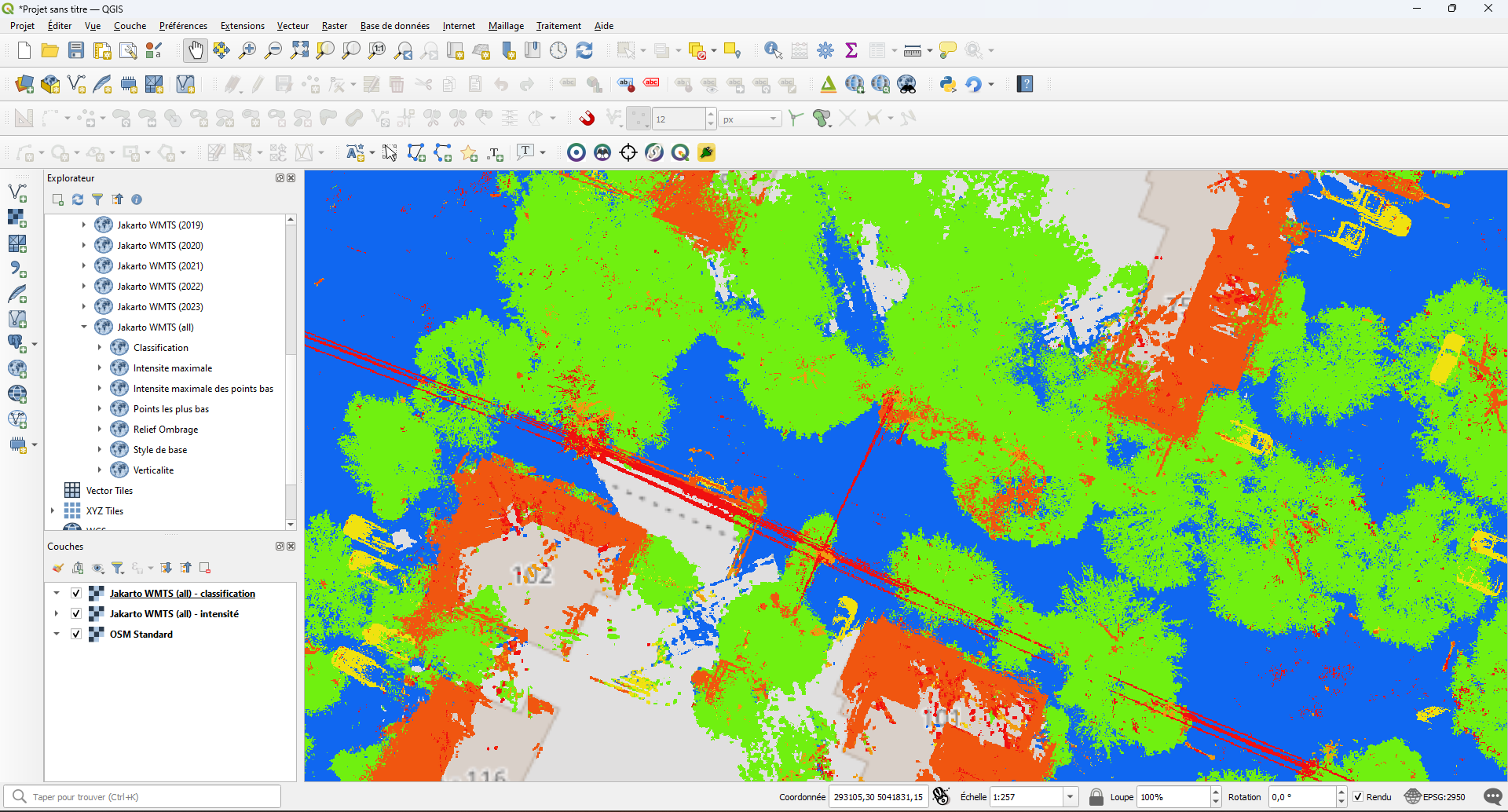Toggle the Rendu checkbox
Screen dimensions: 1508x812
(x=1358, y=797)
